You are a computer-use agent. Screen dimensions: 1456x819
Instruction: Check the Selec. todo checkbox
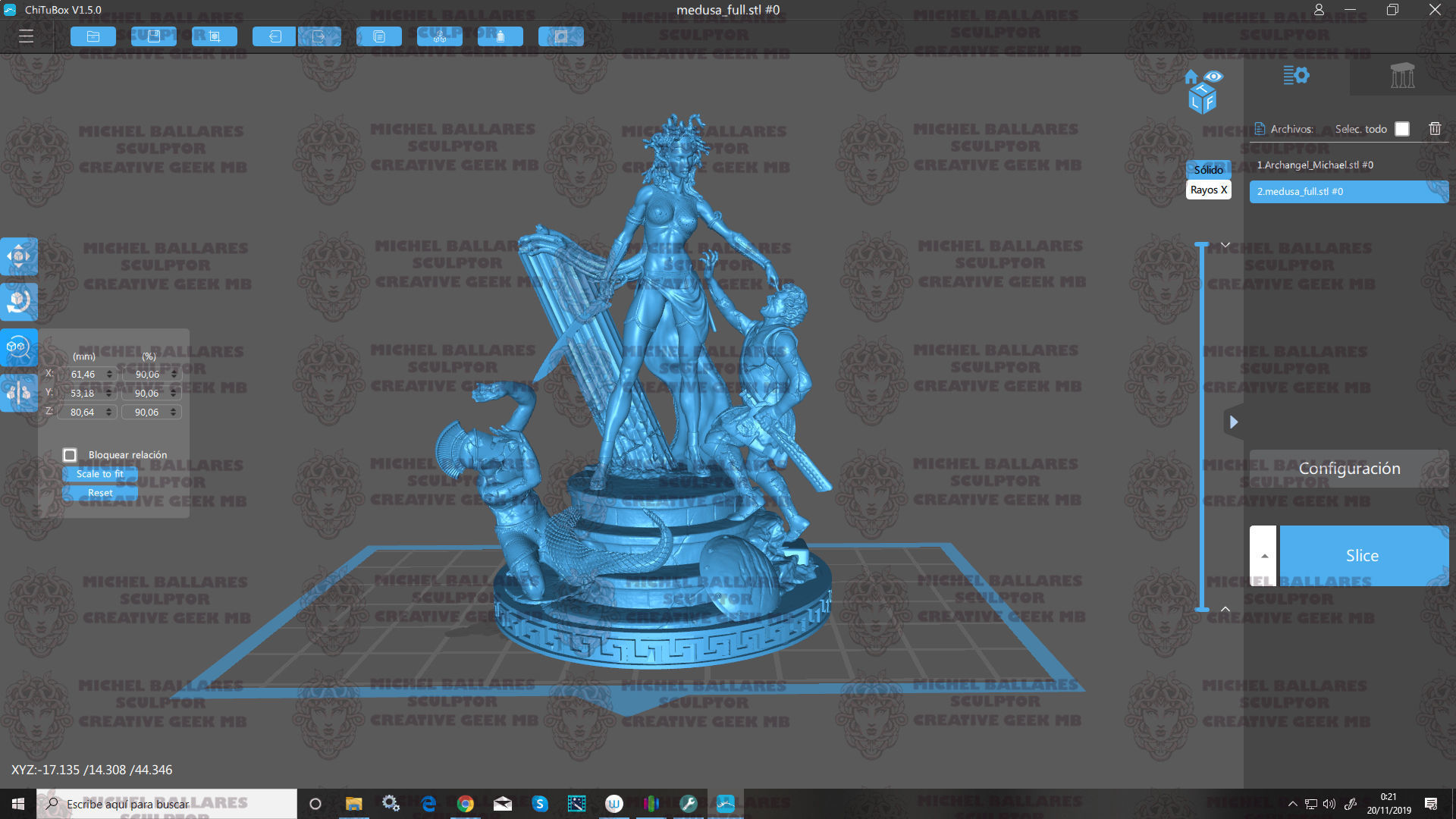point(1402,129)
